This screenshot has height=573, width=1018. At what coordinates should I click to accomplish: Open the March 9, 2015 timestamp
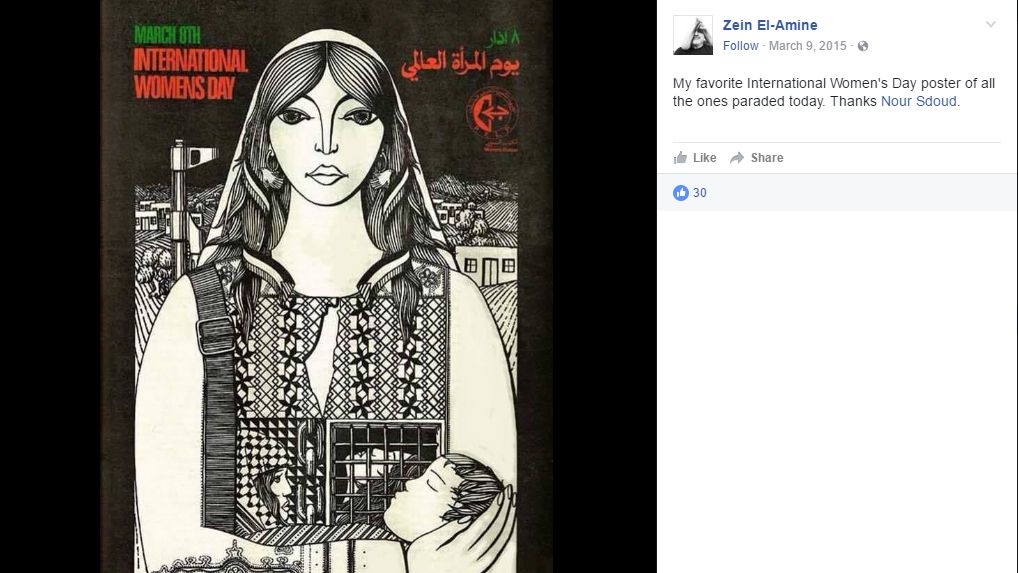(808, 46)
